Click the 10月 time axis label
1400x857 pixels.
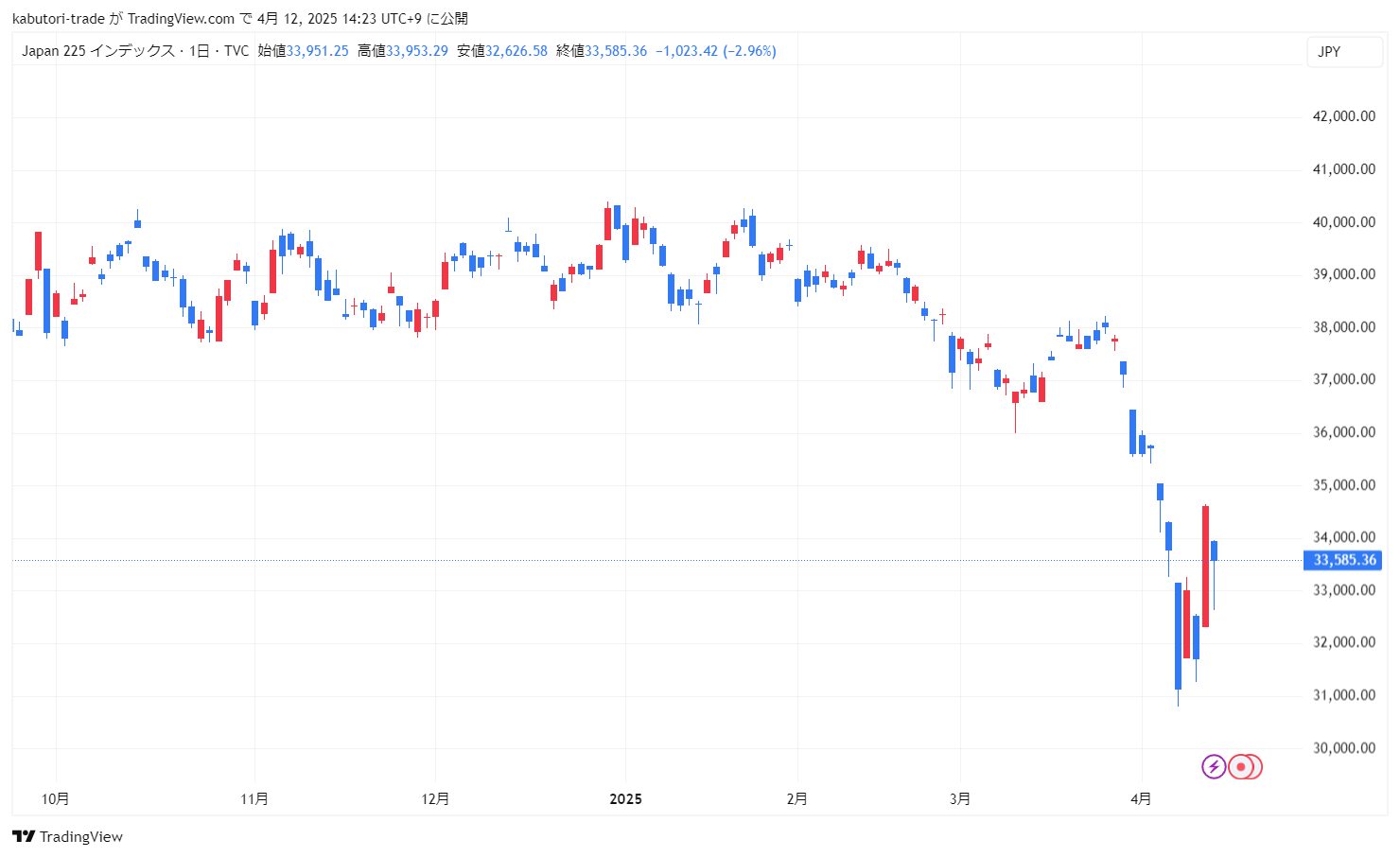coord(56,799)
